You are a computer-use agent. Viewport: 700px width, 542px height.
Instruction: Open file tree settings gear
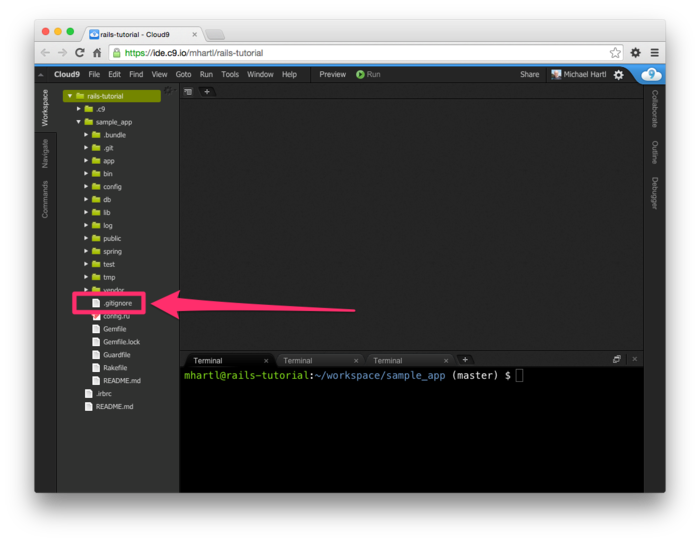point(168,91)
